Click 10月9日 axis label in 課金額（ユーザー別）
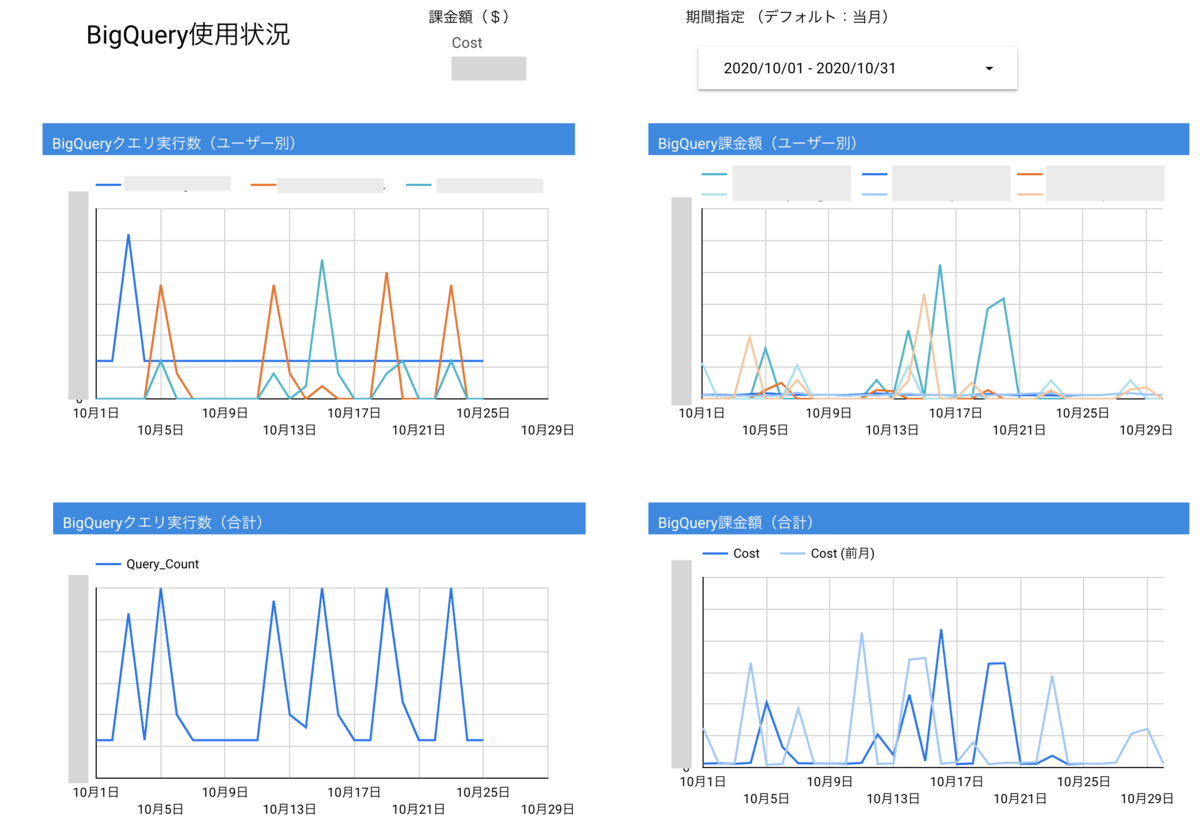Screen dimensions: 1200x835 point(829,411)
